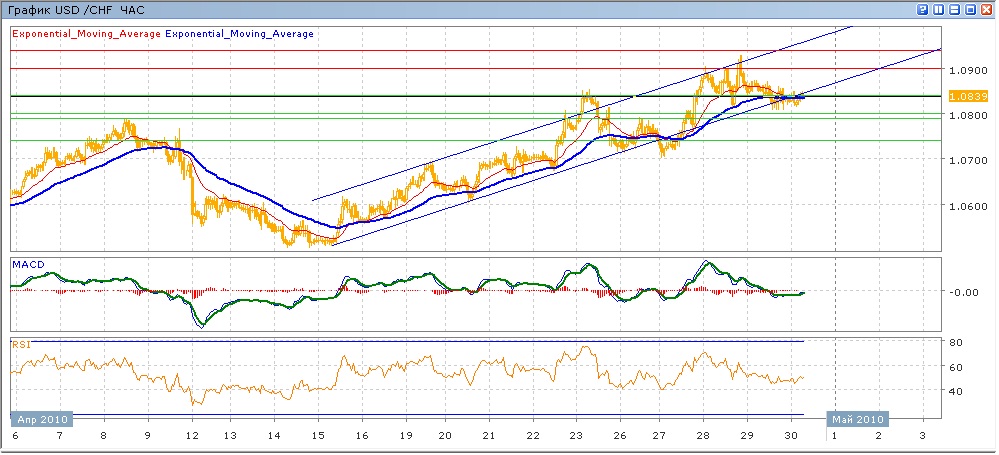Select the red Exponential_Moving_Average legend label
The image size is (999, 455).
tap(85, 33)
